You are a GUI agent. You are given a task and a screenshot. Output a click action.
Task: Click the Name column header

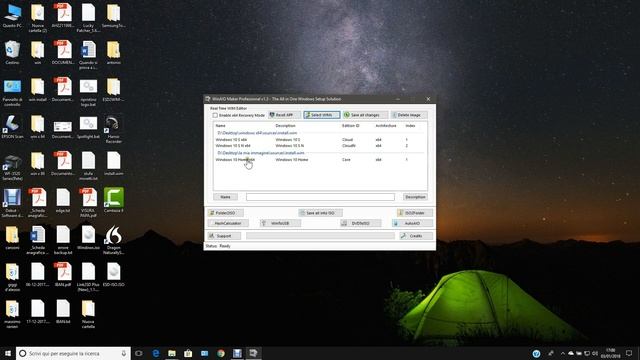220,126
